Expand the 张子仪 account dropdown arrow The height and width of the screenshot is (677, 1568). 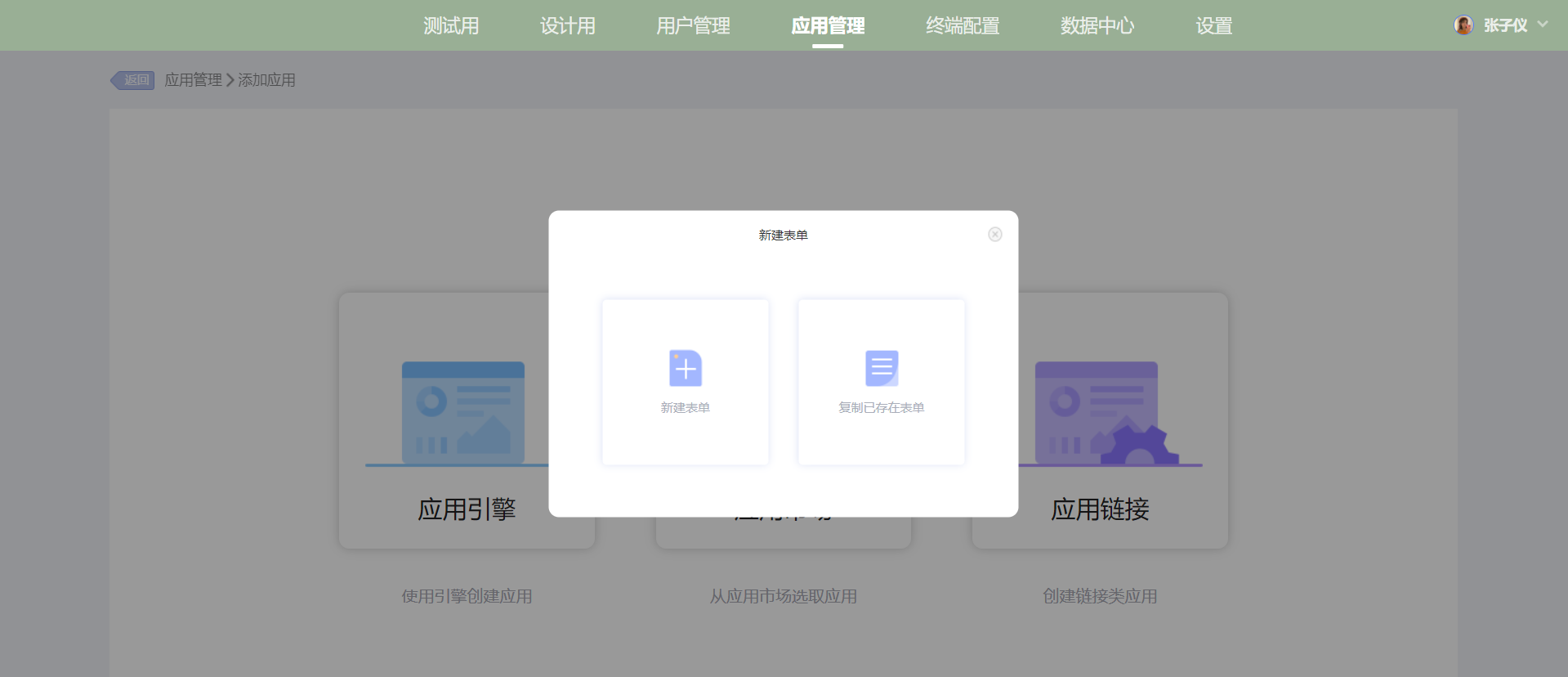tap(1543, 25)
